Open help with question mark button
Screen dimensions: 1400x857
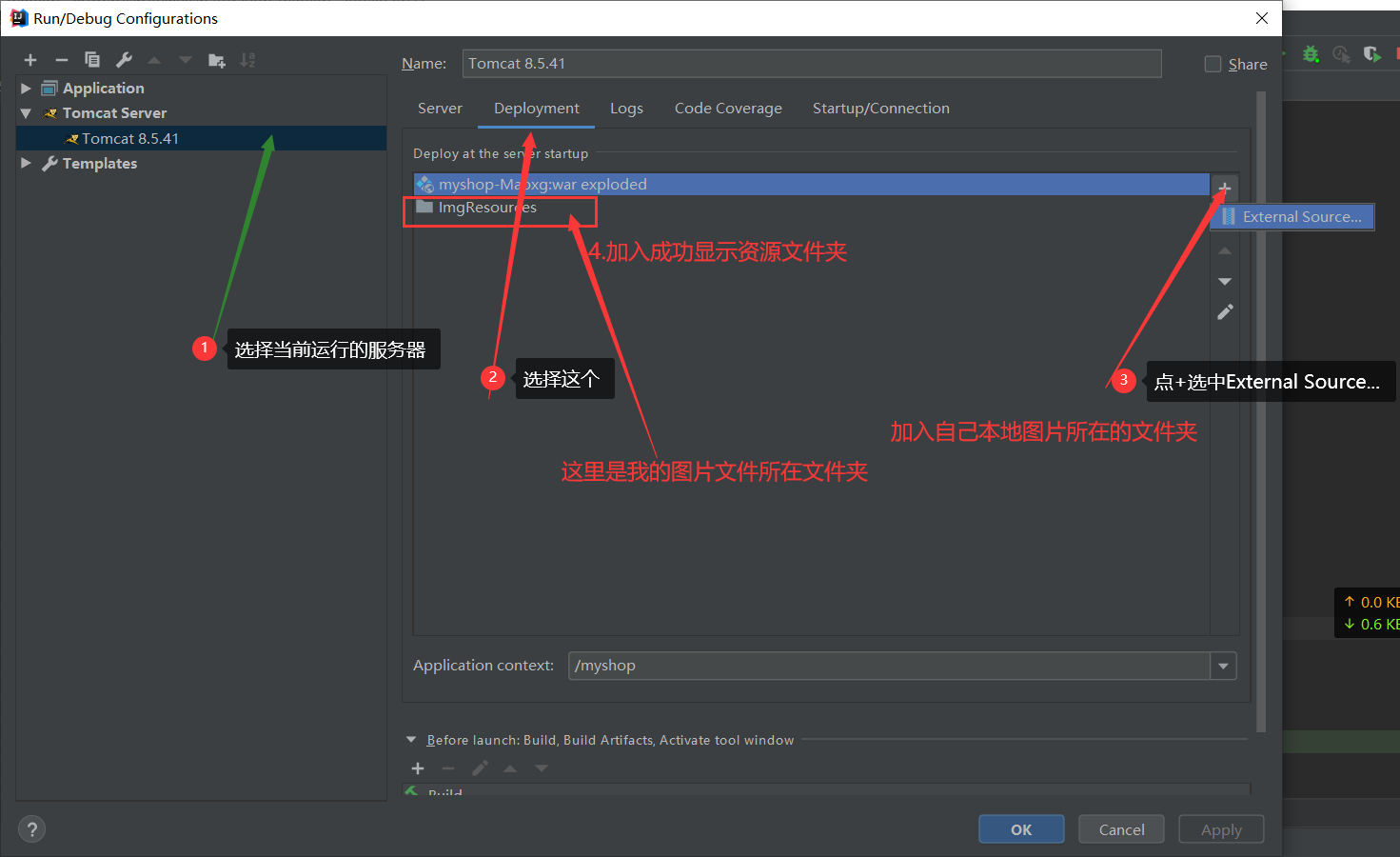coord(31,829)
